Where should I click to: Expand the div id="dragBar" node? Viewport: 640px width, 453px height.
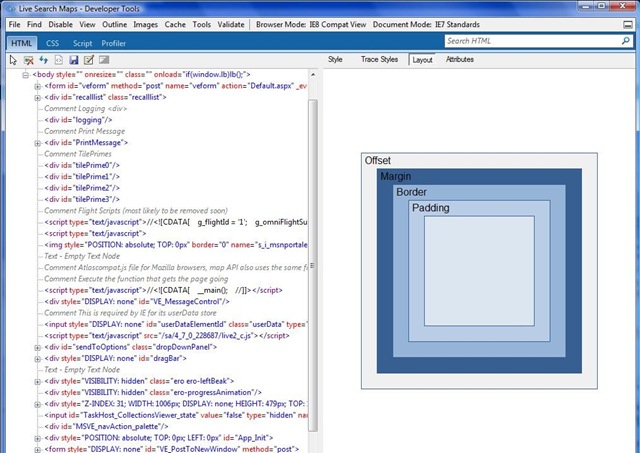(38, 359)
